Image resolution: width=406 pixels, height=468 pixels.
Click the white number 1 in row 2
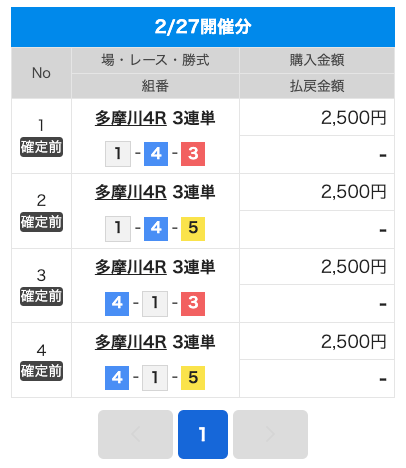(x=118, y=229)
